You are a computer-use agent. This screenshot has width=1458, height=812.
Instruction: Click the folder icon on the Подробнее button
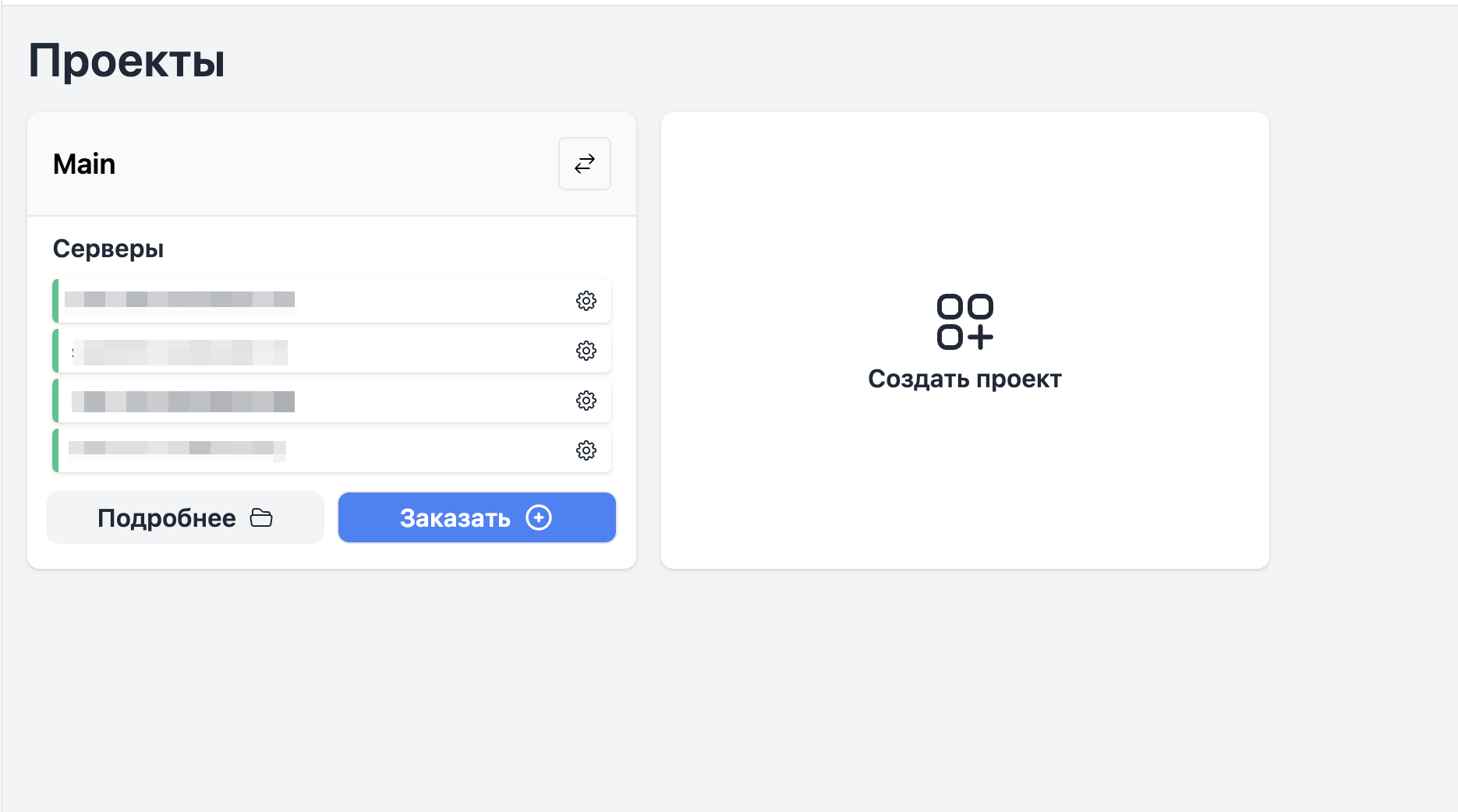pos(261,518)
